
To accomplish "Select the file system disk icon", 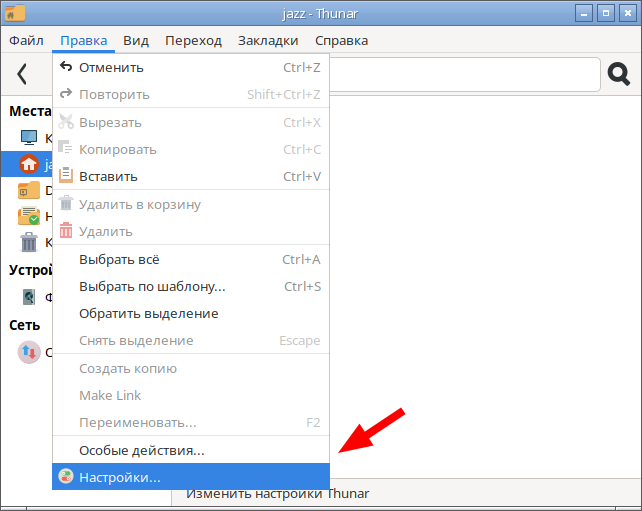I will pyautogui.click(x=29, y=297).
